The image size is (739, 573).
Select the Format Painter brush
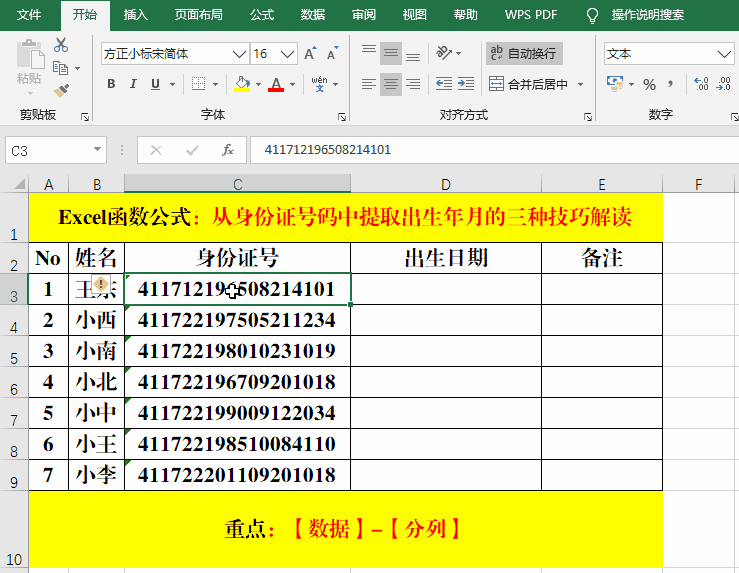point(61,90)
